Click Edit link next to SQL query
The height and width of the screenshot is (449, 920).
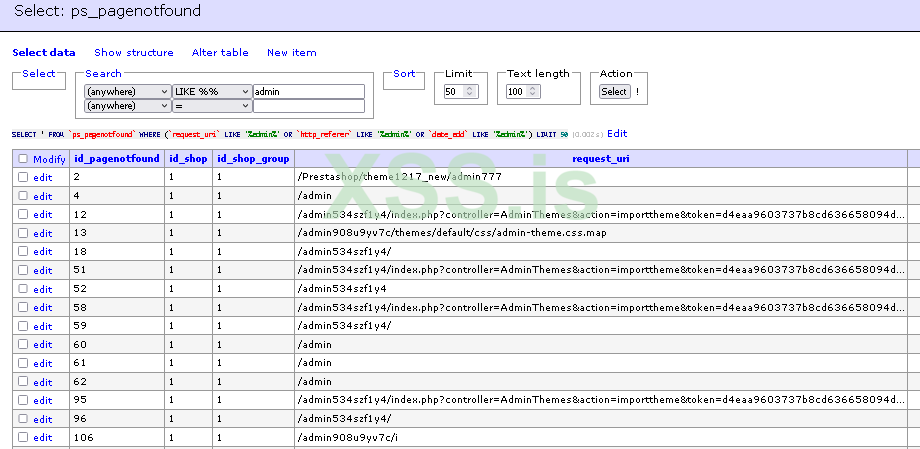[617, 134]
